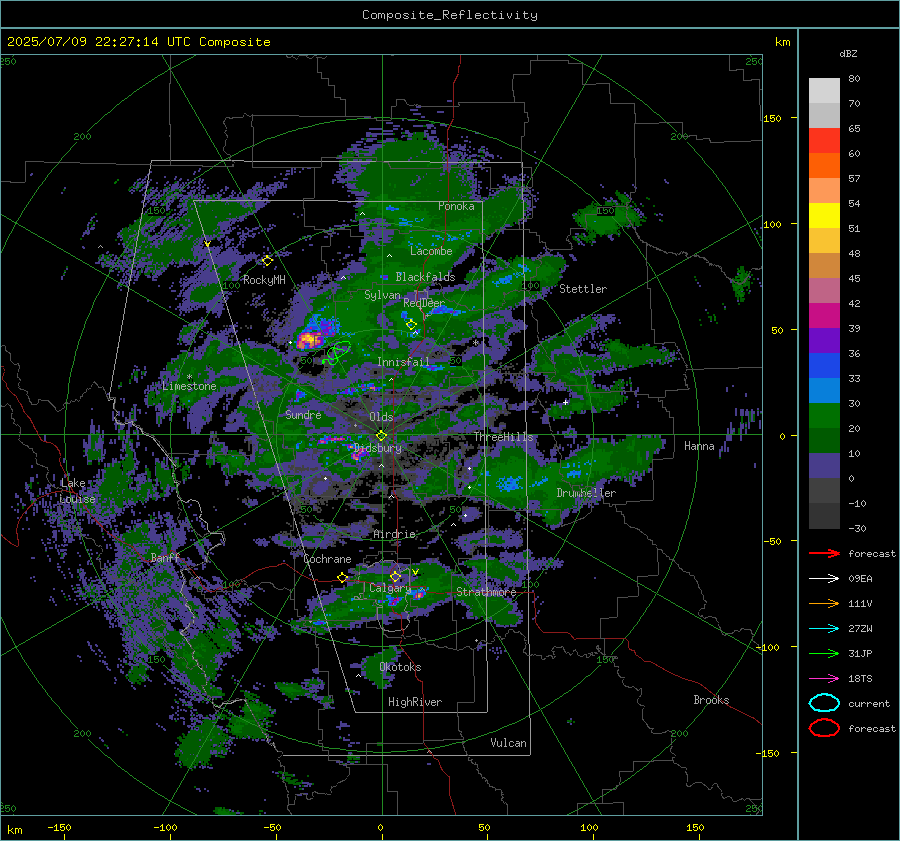Select the Lake Louise label
Viewport: 900px width, 841px height.
pyautogui.click(x=77, y=491)
